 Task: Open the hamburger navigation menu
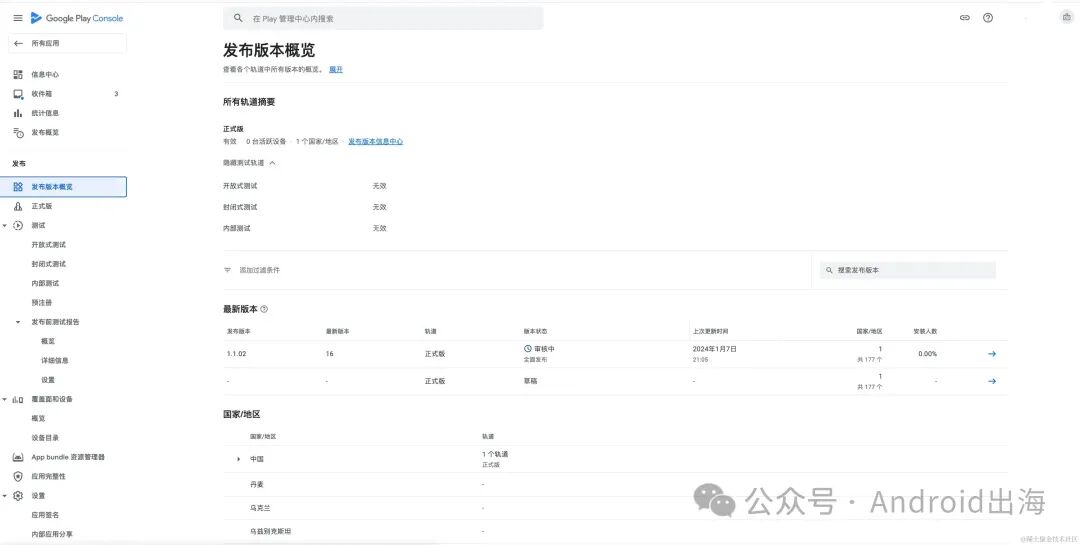(18, 18)
